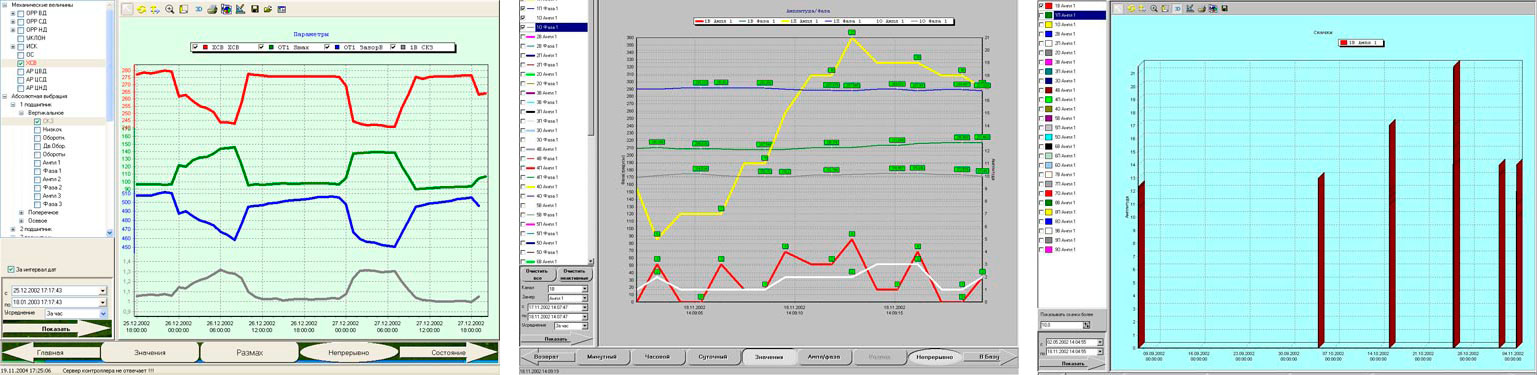Open chart settings icon in left window toolbar

[x=240, y=9]
